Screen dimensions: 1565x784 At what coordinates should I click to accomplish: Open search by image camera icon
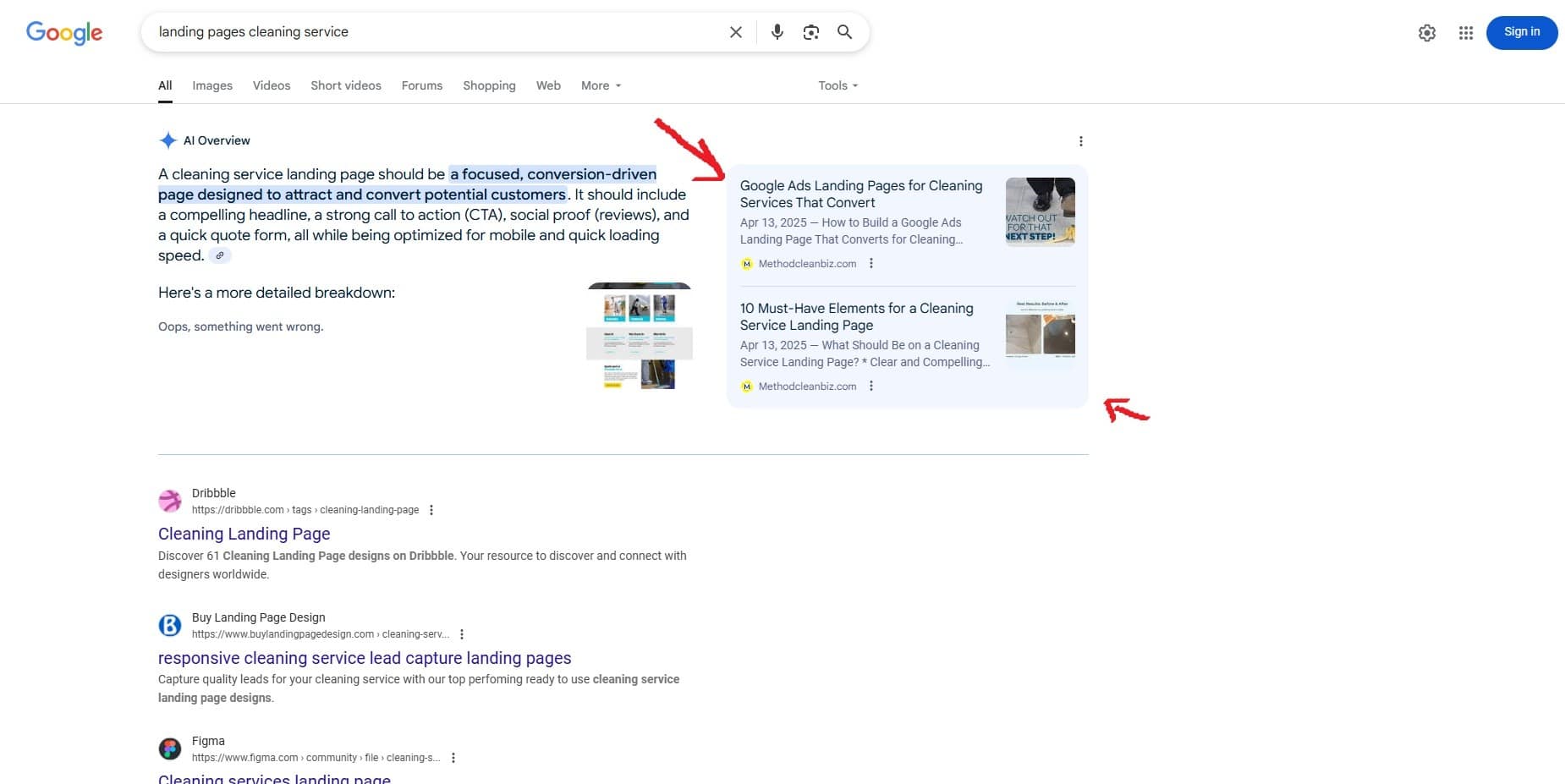810,32
